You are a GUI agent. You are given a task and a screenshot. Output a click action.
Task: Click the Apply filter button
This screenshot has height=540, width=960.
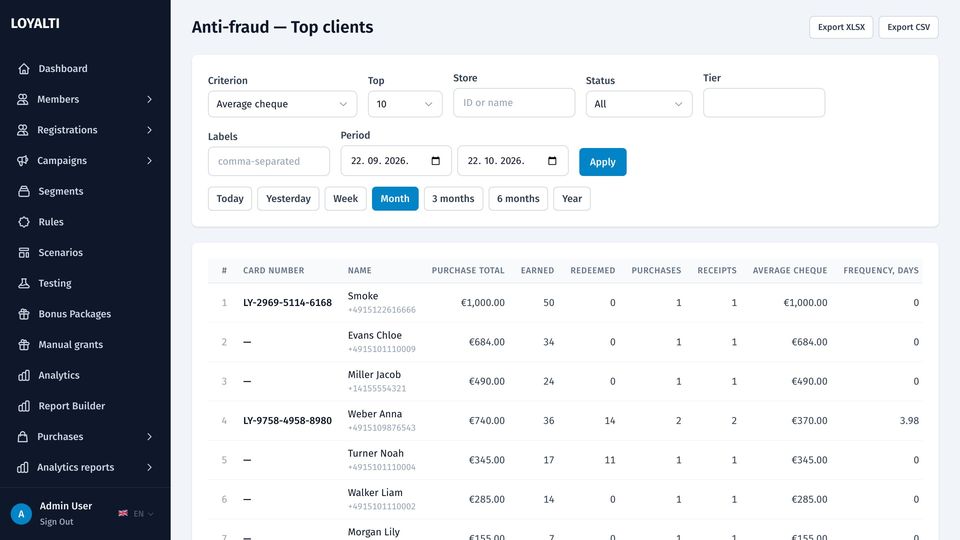tap(602, 162)
